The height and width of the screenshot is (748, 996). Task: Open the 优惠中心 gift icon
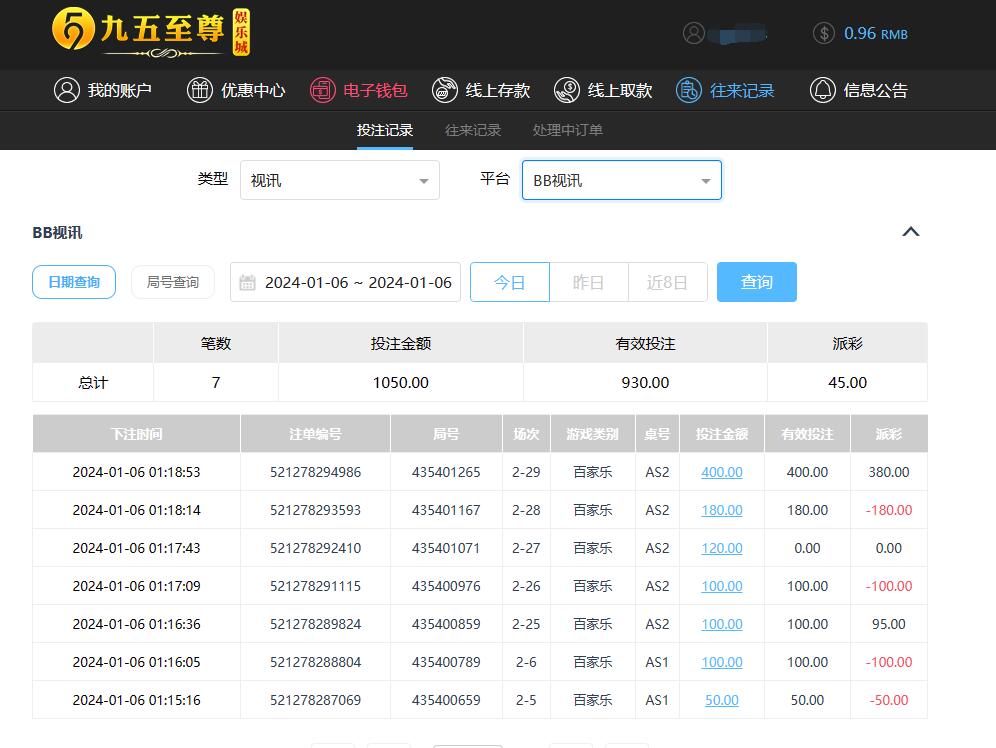(x=200, y=90)
